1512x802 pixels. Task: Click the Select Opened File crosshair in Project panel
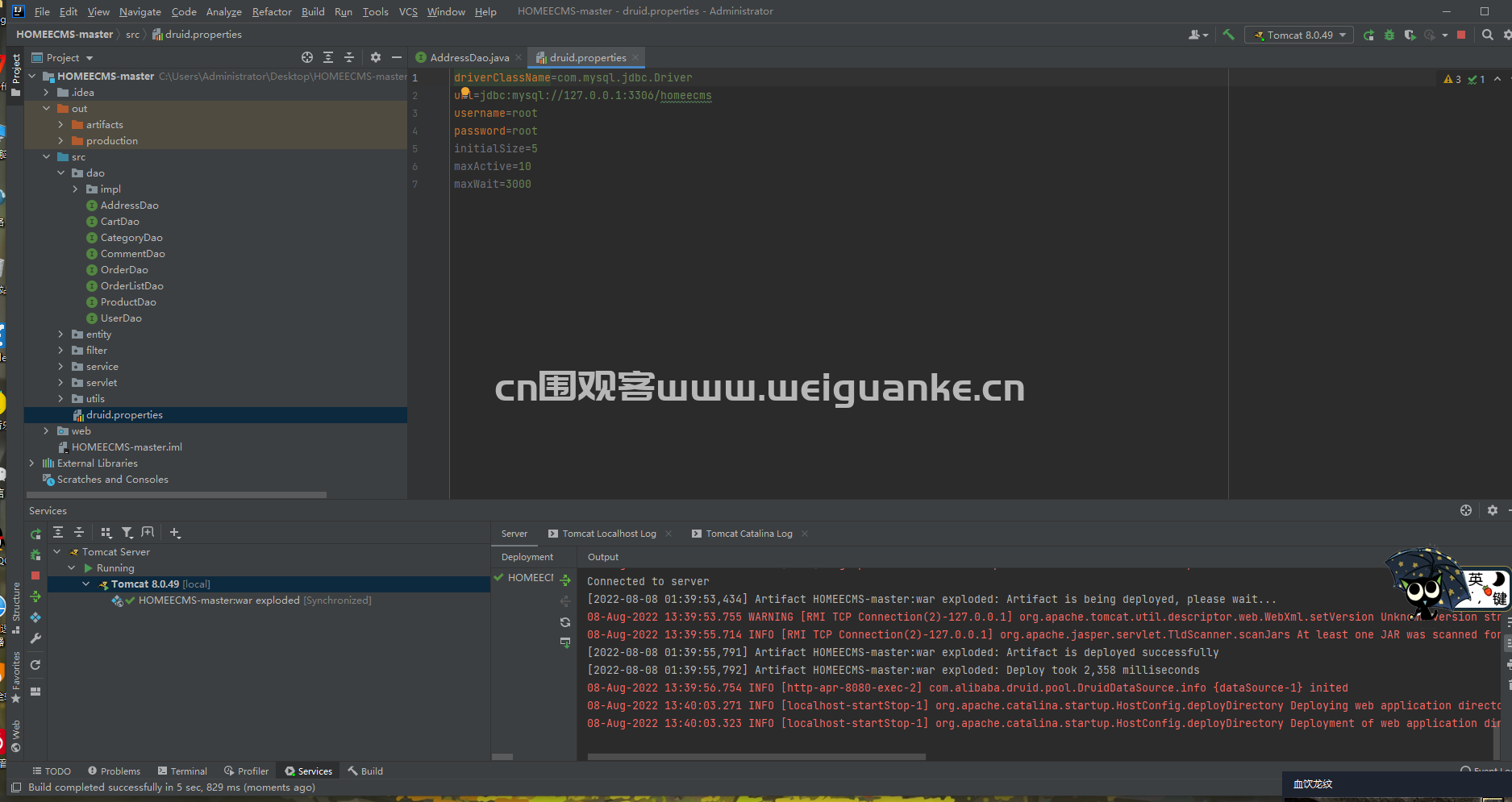click(x=307, y=57)
